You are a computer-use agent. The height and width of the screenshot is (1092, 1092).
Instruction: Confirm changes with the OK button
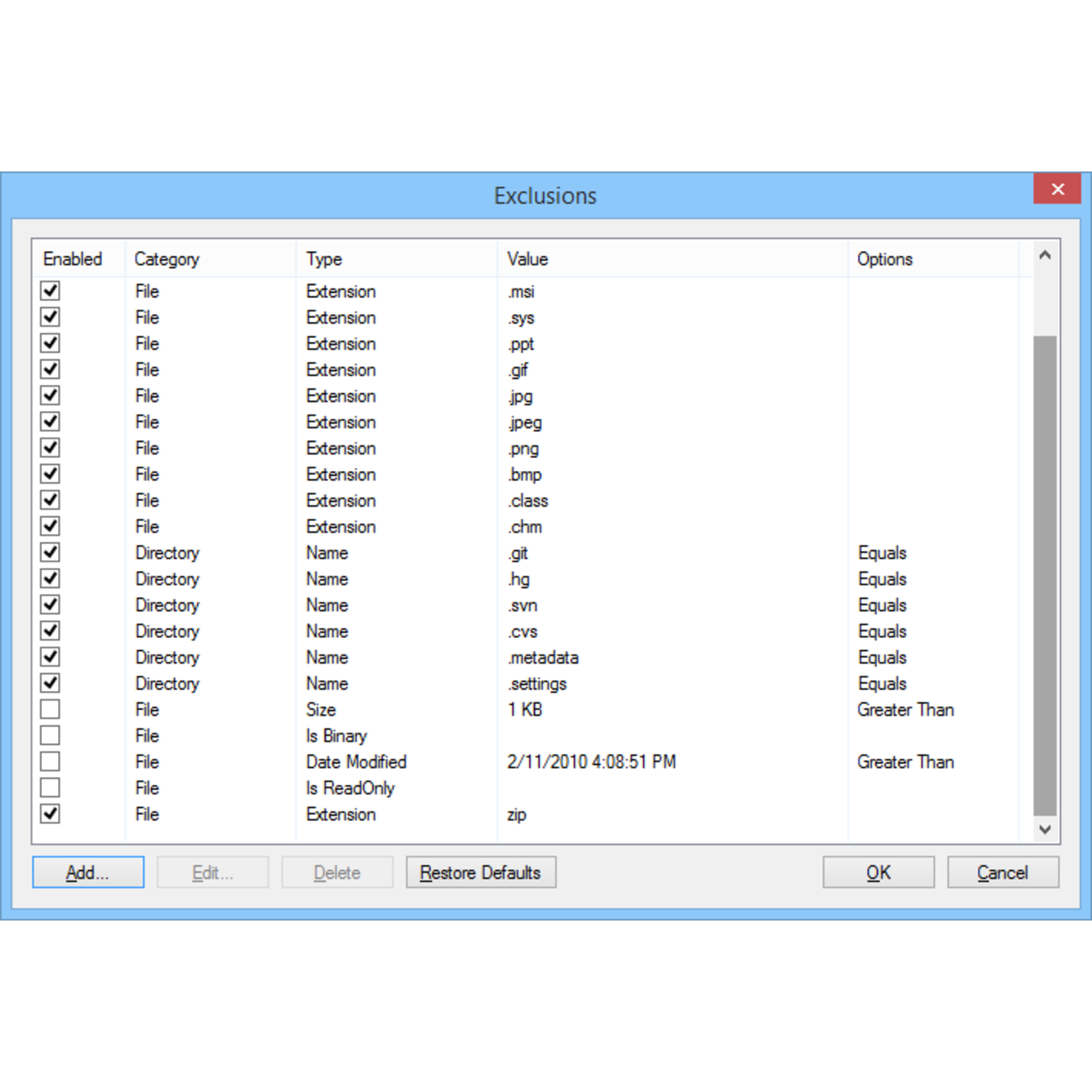pos(878,872)
